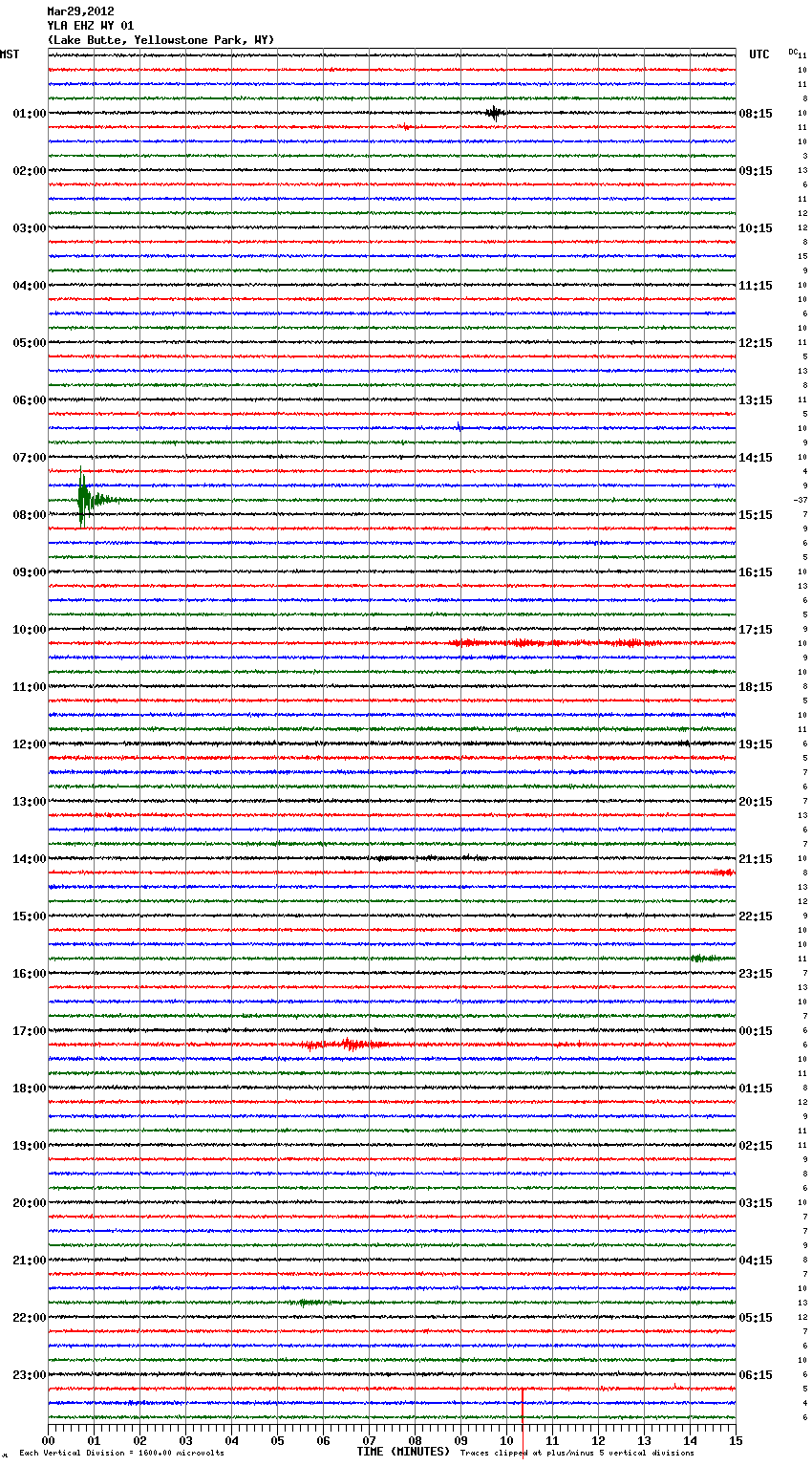Screen dimensions: 812x1466
Task: Click the red burst on the 17:15 trace
Action: tap(346, 1045)
